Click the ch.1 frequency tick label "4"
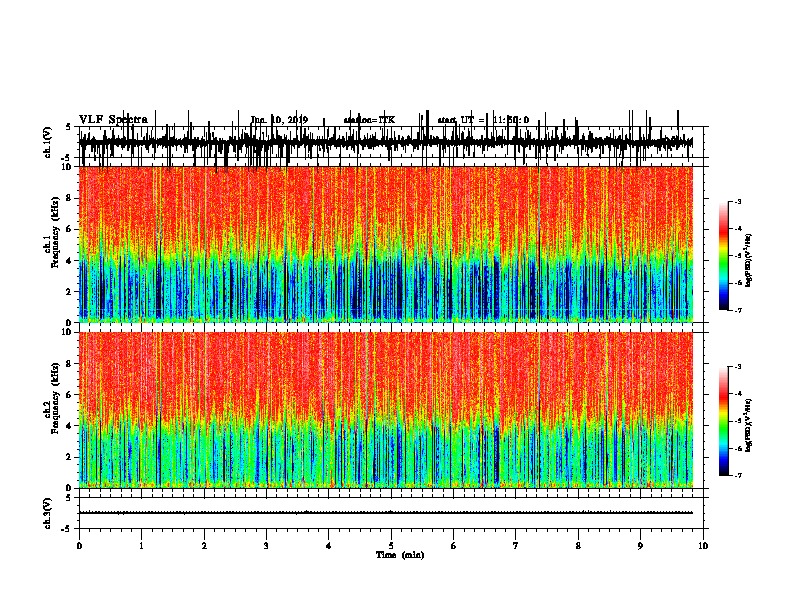 click(69, 261)
